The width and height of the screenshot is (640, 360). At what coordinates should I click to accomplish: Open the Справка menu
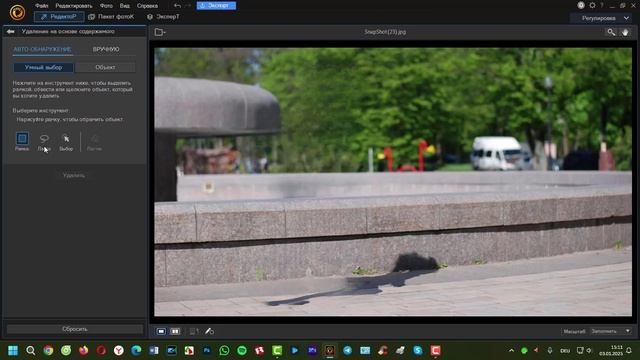click(147, 6)
